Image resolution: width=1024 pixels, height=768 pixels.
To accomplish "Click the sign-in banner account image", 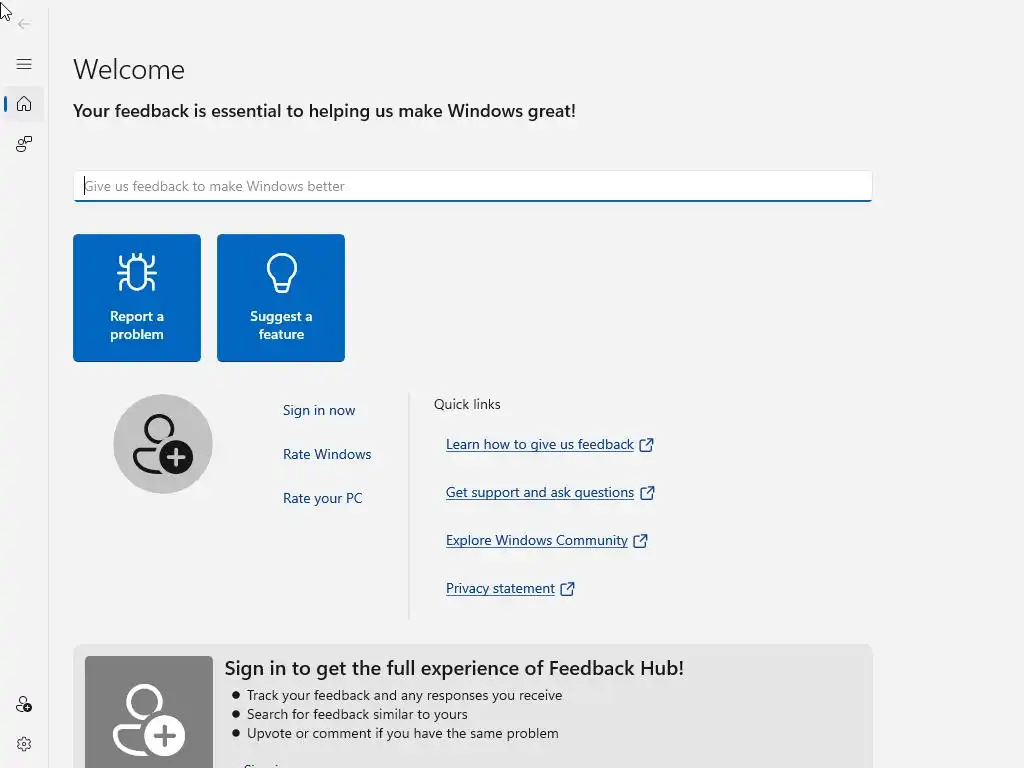I will (x=149, y=712).
